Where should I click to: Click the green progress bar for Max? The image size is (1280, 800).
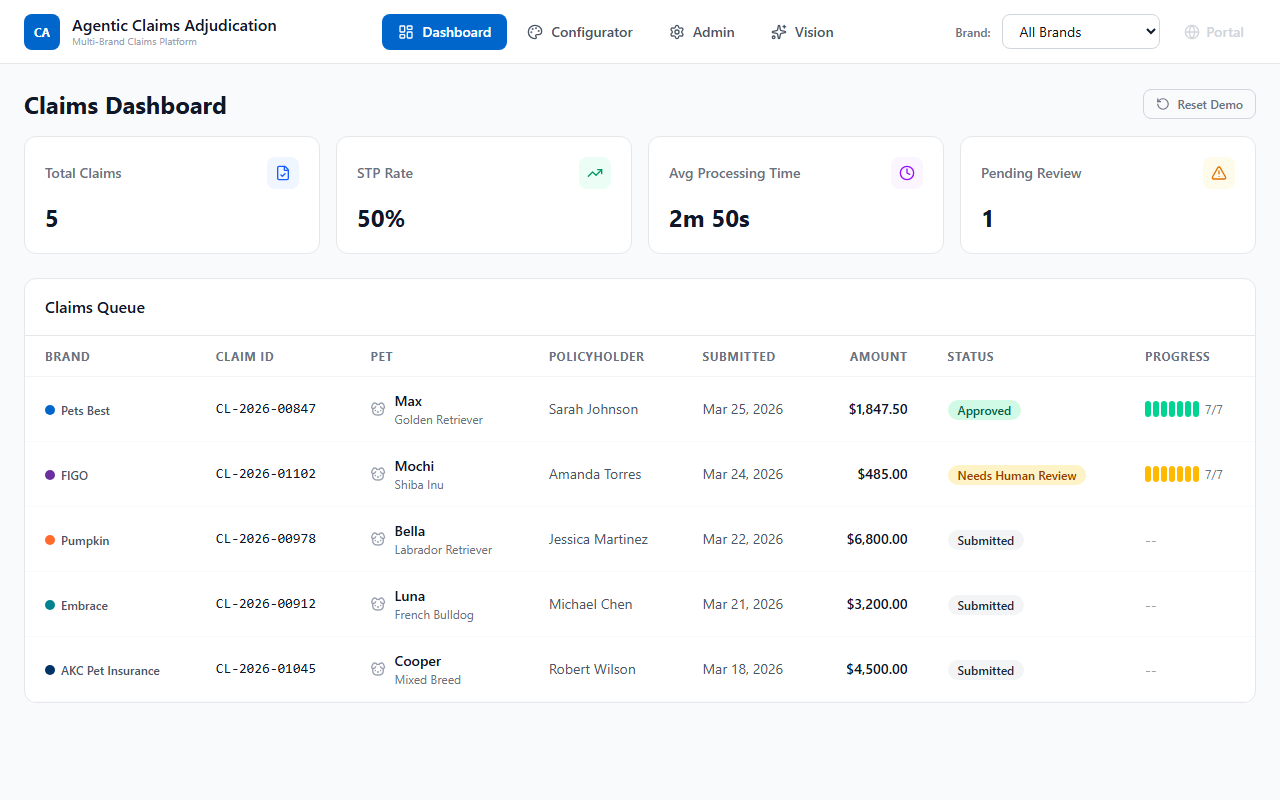tap(1171, 409)
